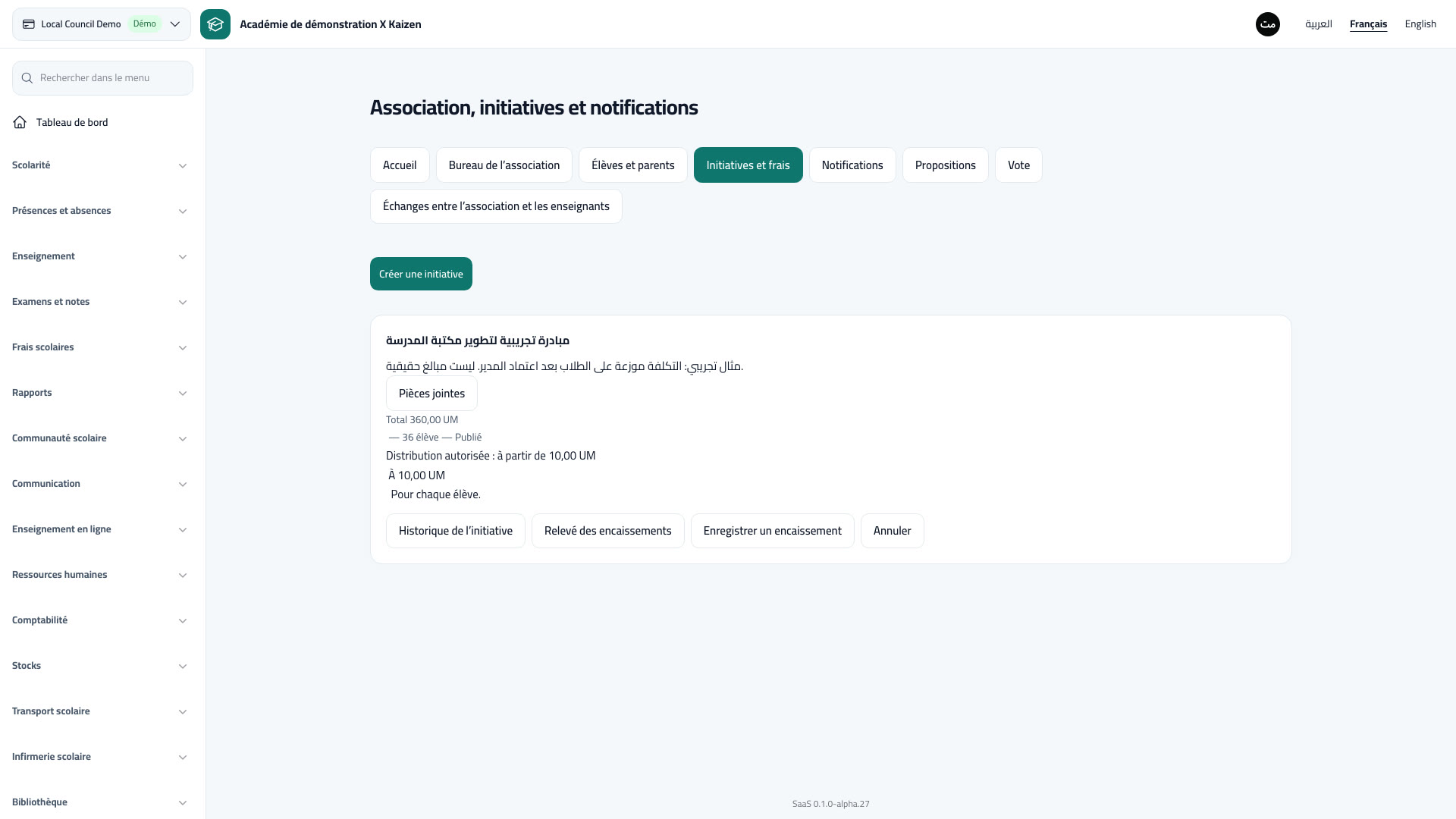Viewport: 1456px width, 819px height.
Task: Open the Propositions tab
Action: (x=946, y=165)
